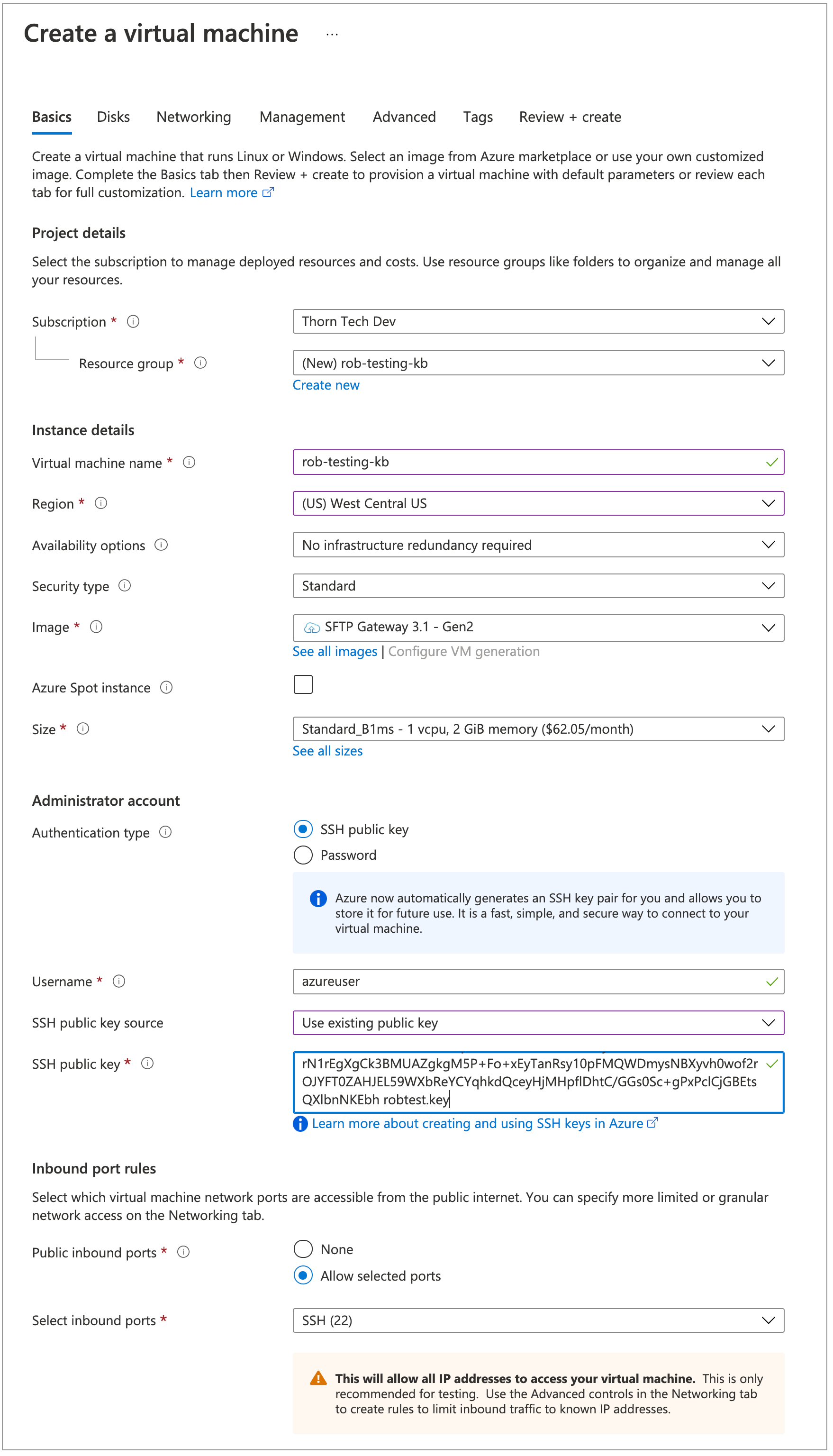
Task: Click the Virtual machine name info icon
Action: [189, 462]
